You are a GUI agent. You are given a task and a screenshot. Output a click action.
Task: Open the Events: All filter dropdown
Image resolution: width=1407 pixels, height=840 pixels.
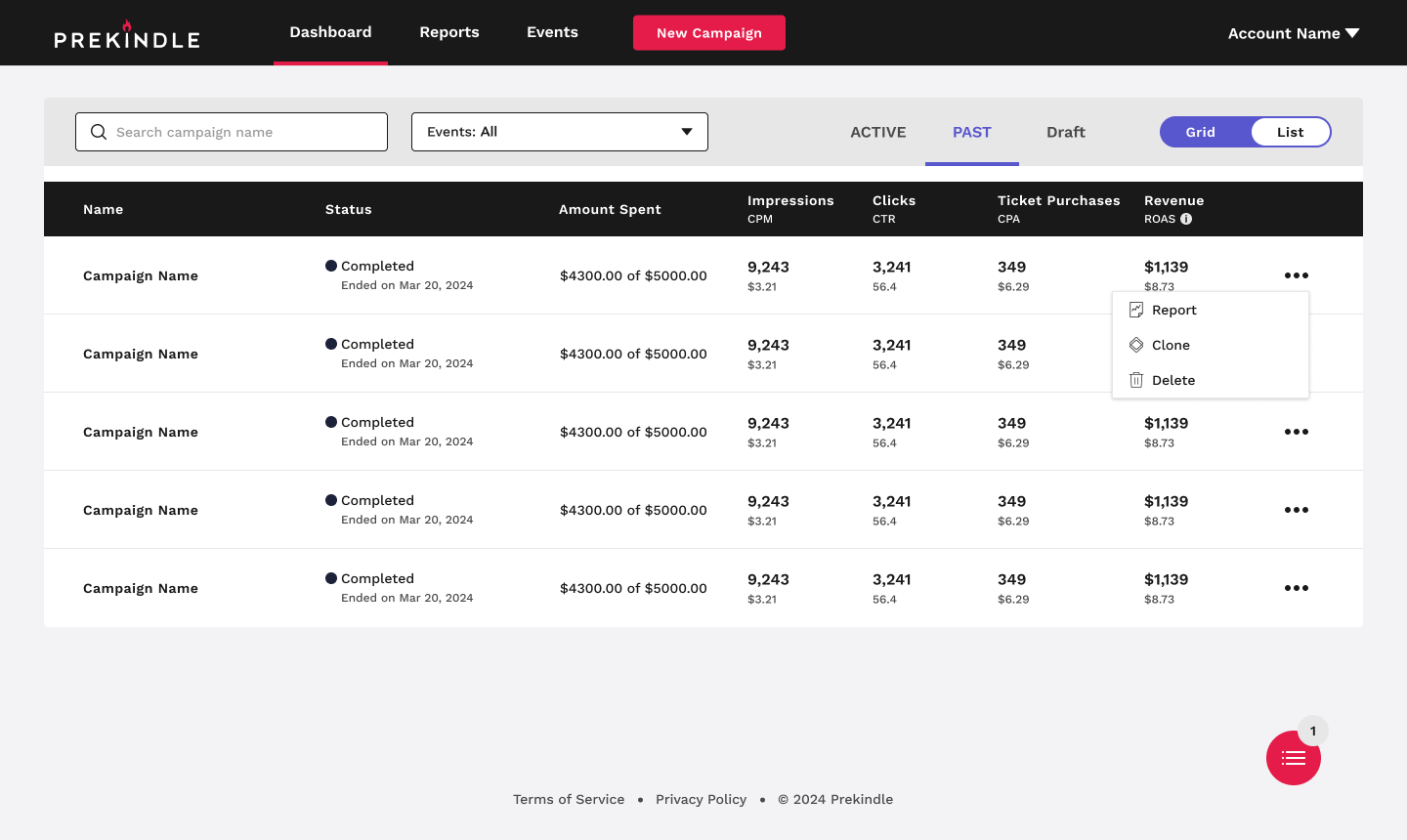(x=559, y=131)
